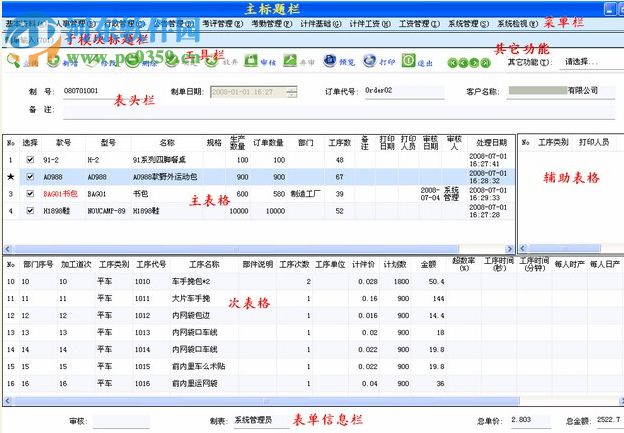Click the process table horizontal scrollbar thumb
This screenshot has height=433, width=624.
click(266, 401)
